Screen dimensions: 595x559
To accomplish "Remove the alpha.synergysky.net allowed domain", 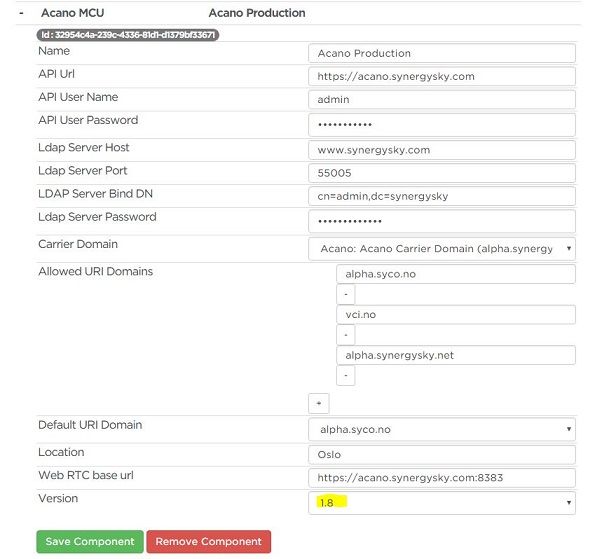I will [x=346, y=376].
